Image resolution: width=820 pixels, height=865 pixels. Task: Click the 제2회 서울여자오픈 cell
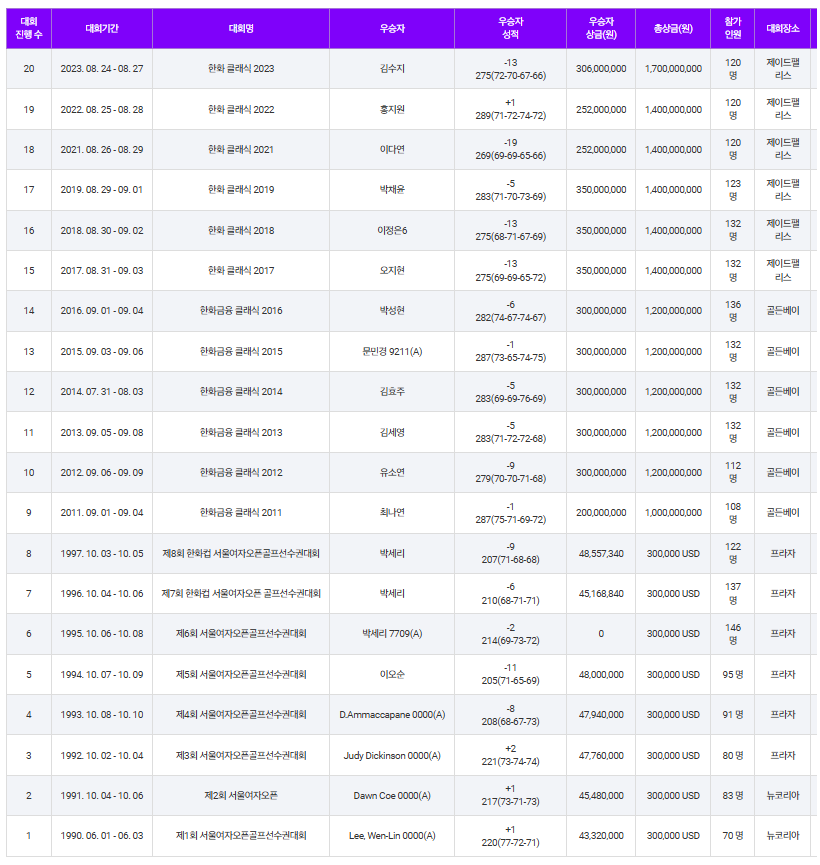[241, 795]
